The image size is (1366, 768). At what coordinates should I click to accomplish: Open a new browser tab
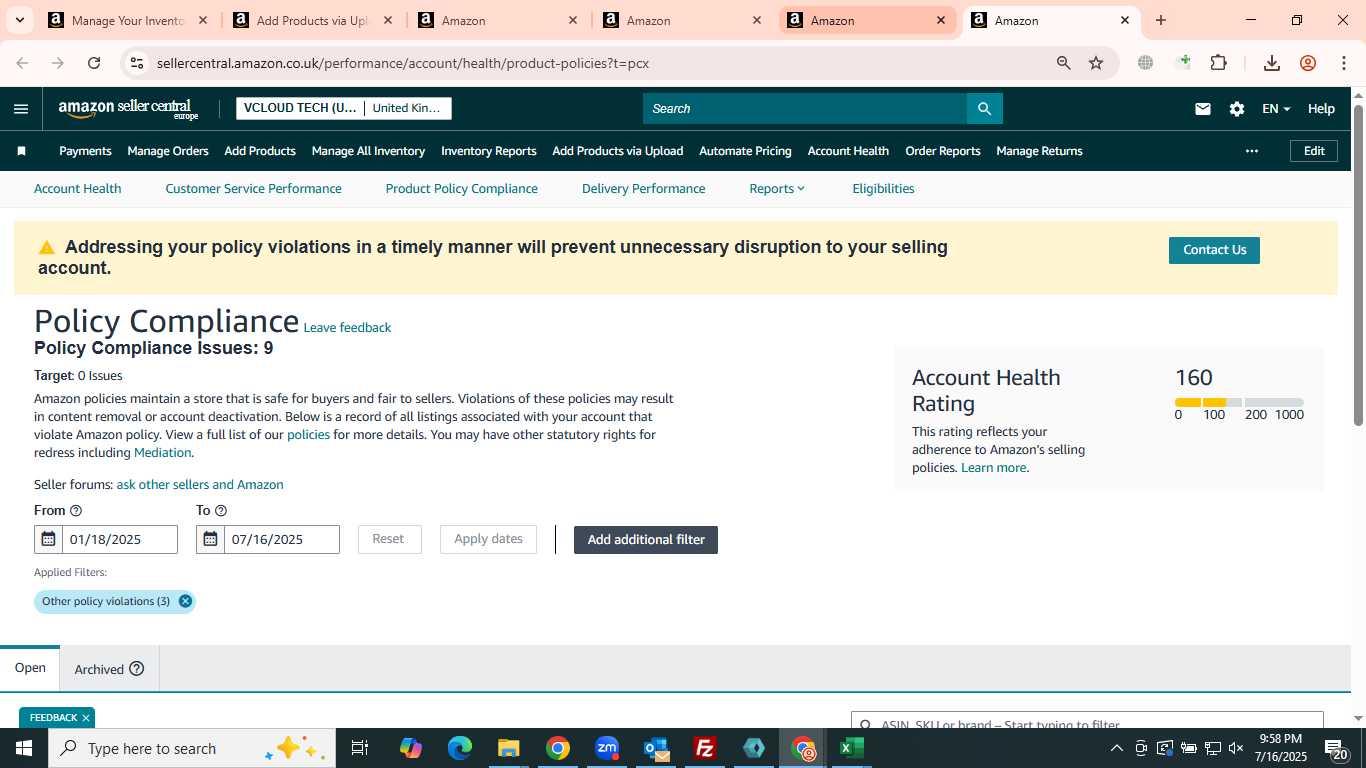point(1161,20)
